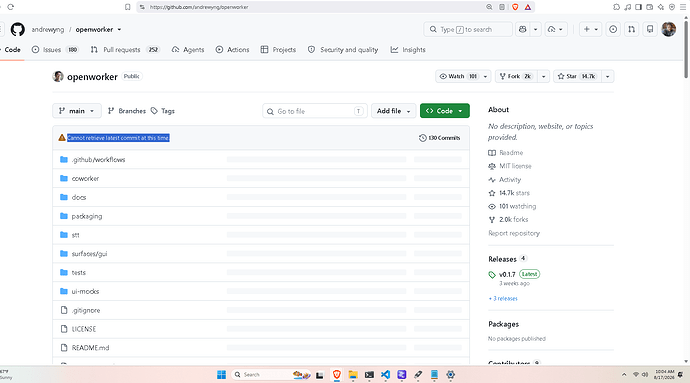Open the Notifications inbox icon
Image resolution: width=690 pixels, height=383 pixels.
pos(650,29)
